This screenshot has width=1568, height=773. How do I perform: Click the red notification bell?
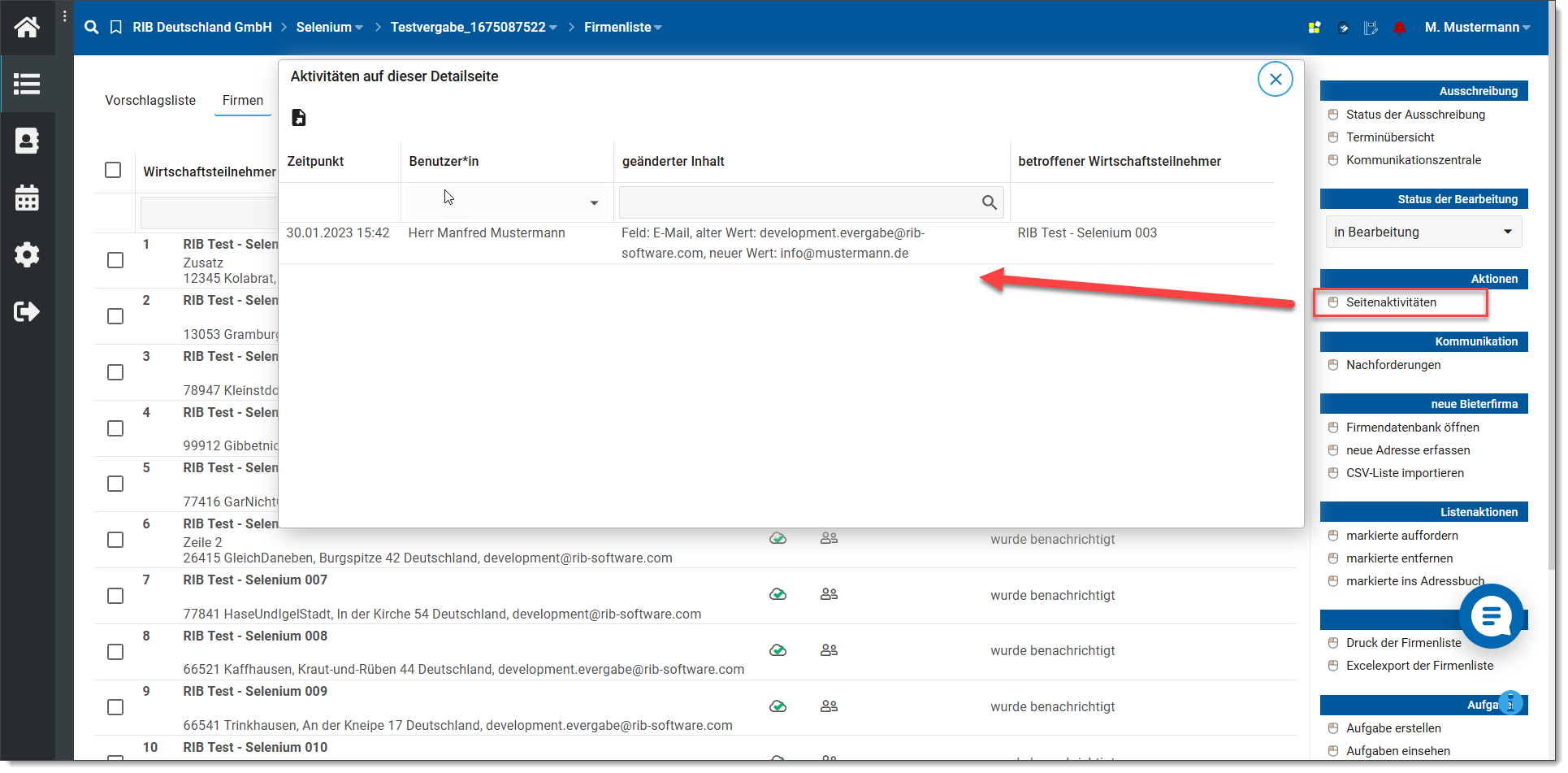click(x=1399, y=28)
